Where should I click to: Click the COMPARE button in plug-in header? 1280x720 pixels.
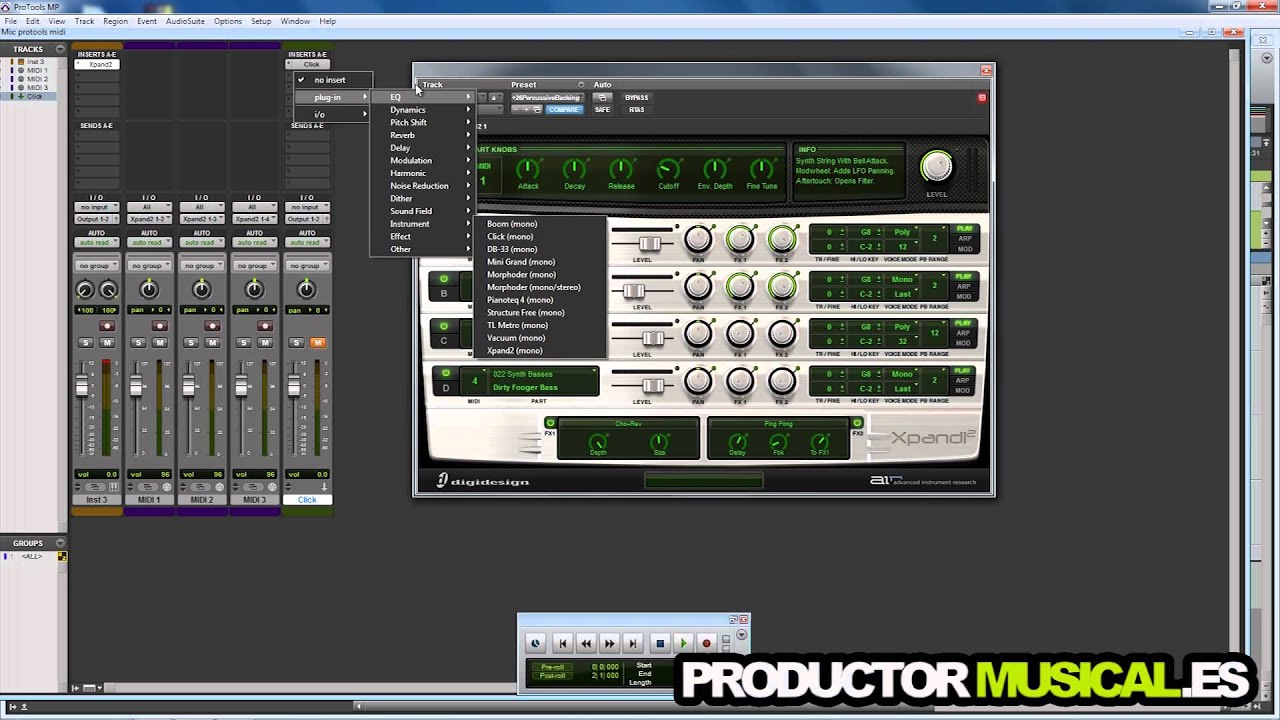pyautogui.click(x=563, y=109)
